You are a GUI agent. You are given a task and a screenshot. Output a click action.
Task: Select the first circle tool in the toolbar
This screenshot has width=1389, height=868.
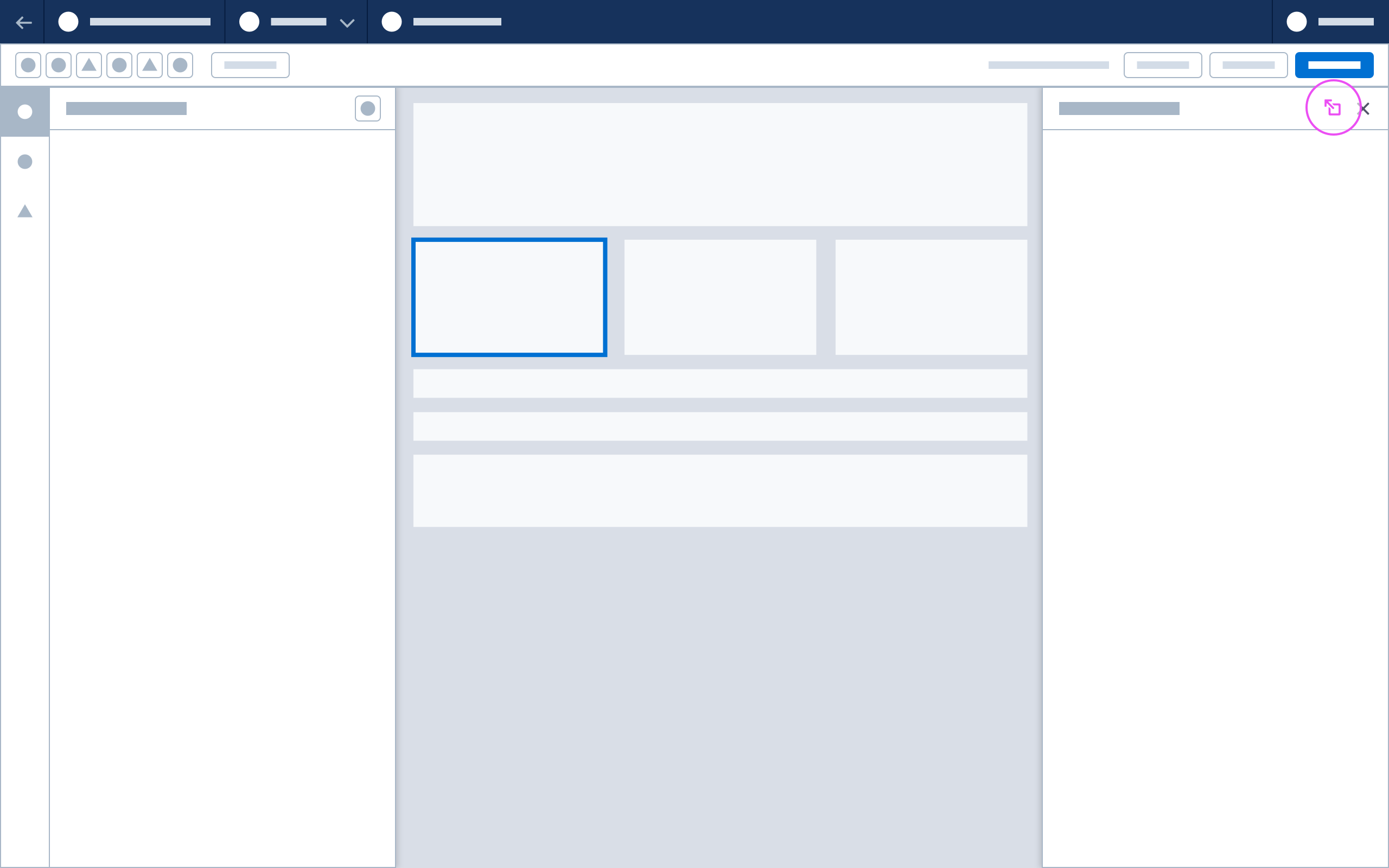point(28,65)
